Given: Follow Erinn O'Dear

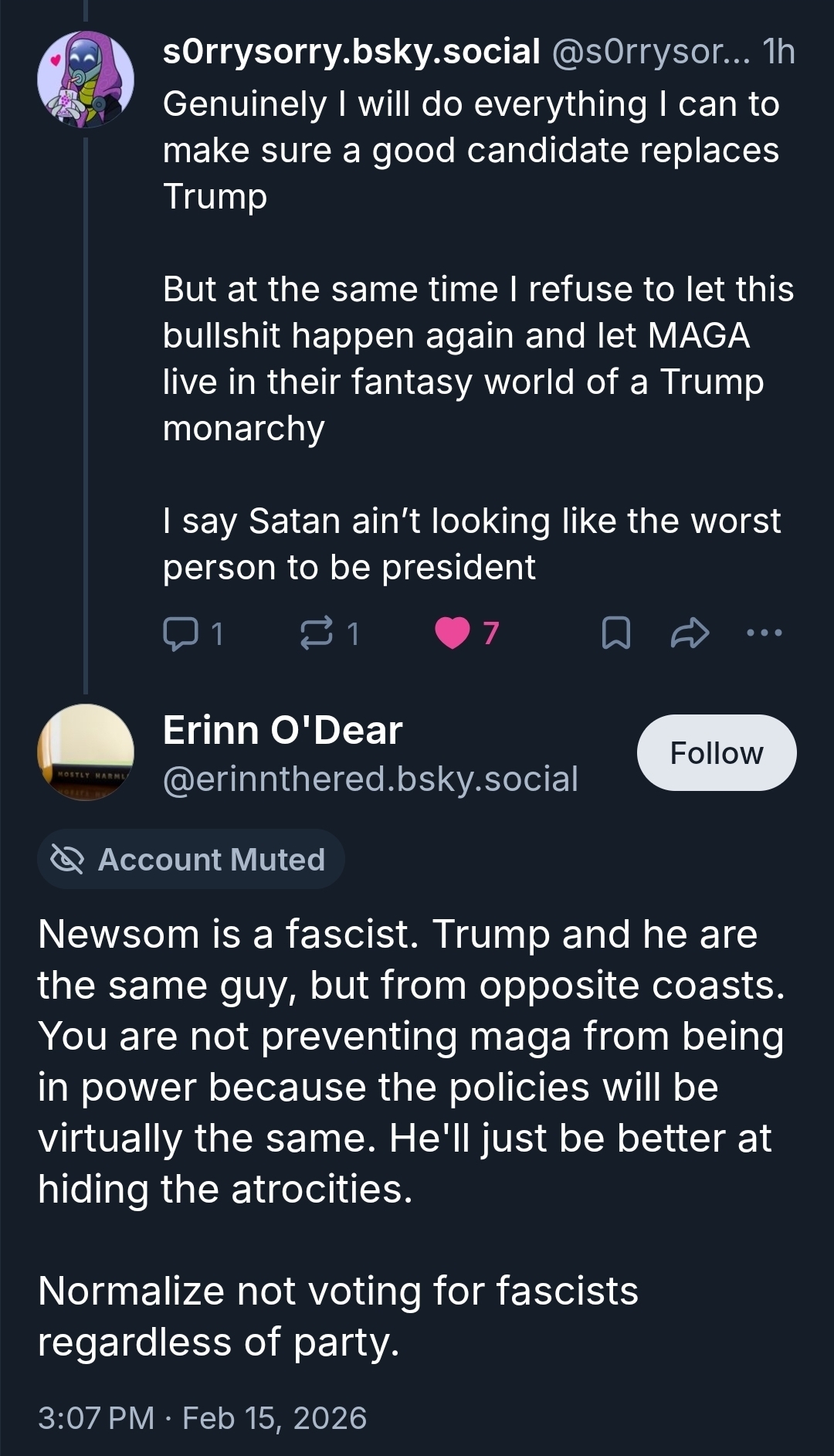Looking at the screenshot, I should click(x=716, y=752).
